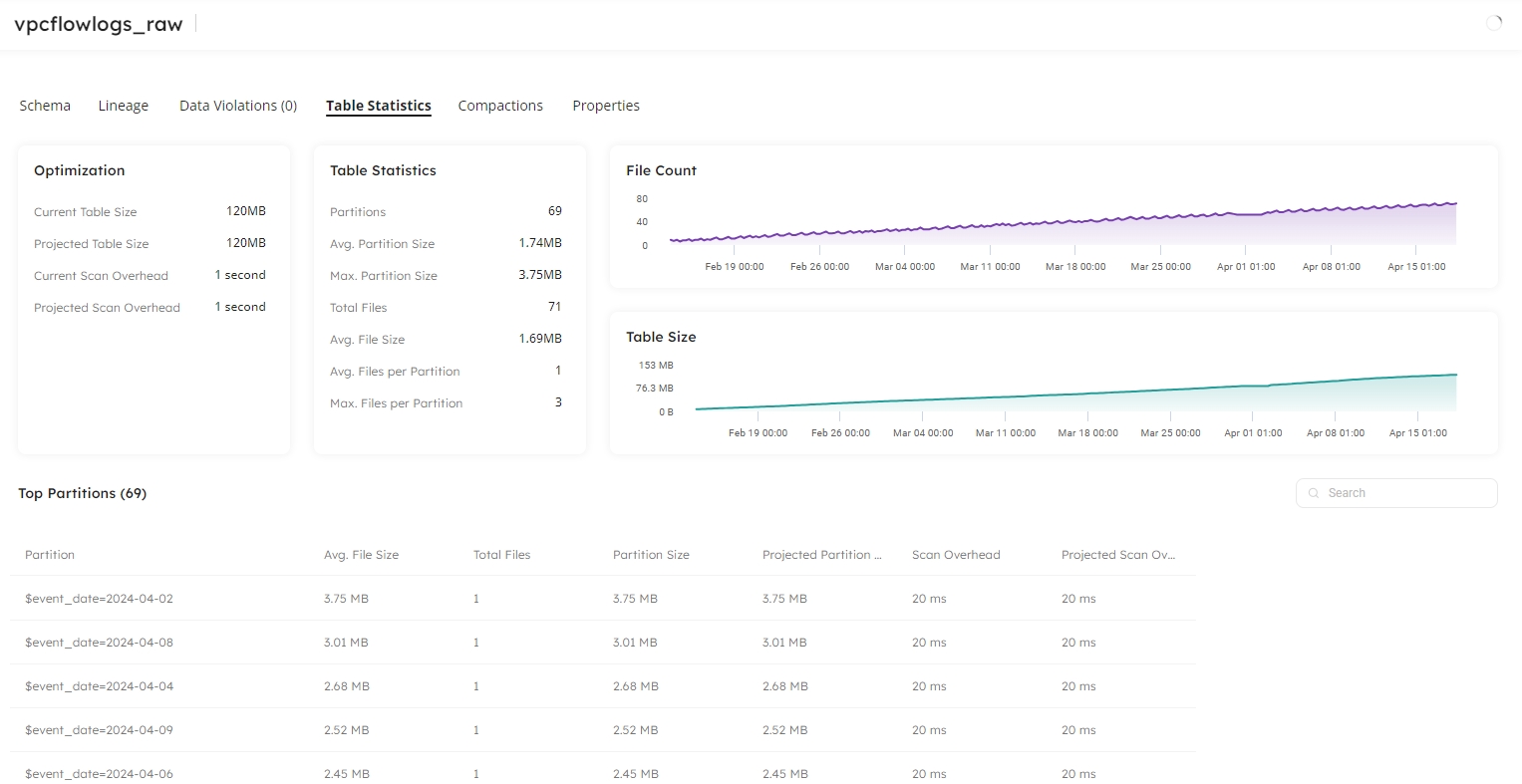Sort by Partition Size column header
1522x784 pixels.
651,555
